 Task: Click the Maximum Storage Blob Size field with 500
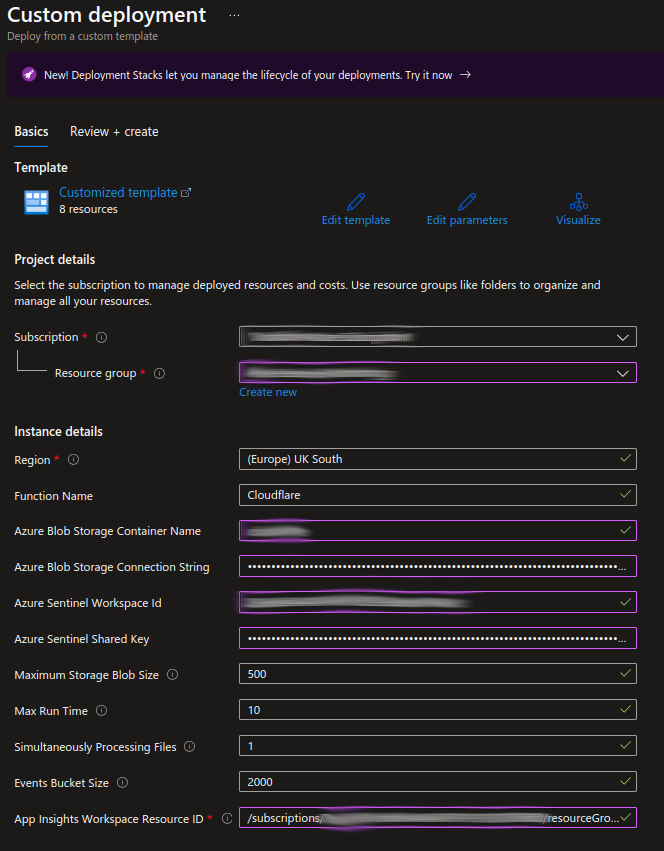click(x=438, y=674)
